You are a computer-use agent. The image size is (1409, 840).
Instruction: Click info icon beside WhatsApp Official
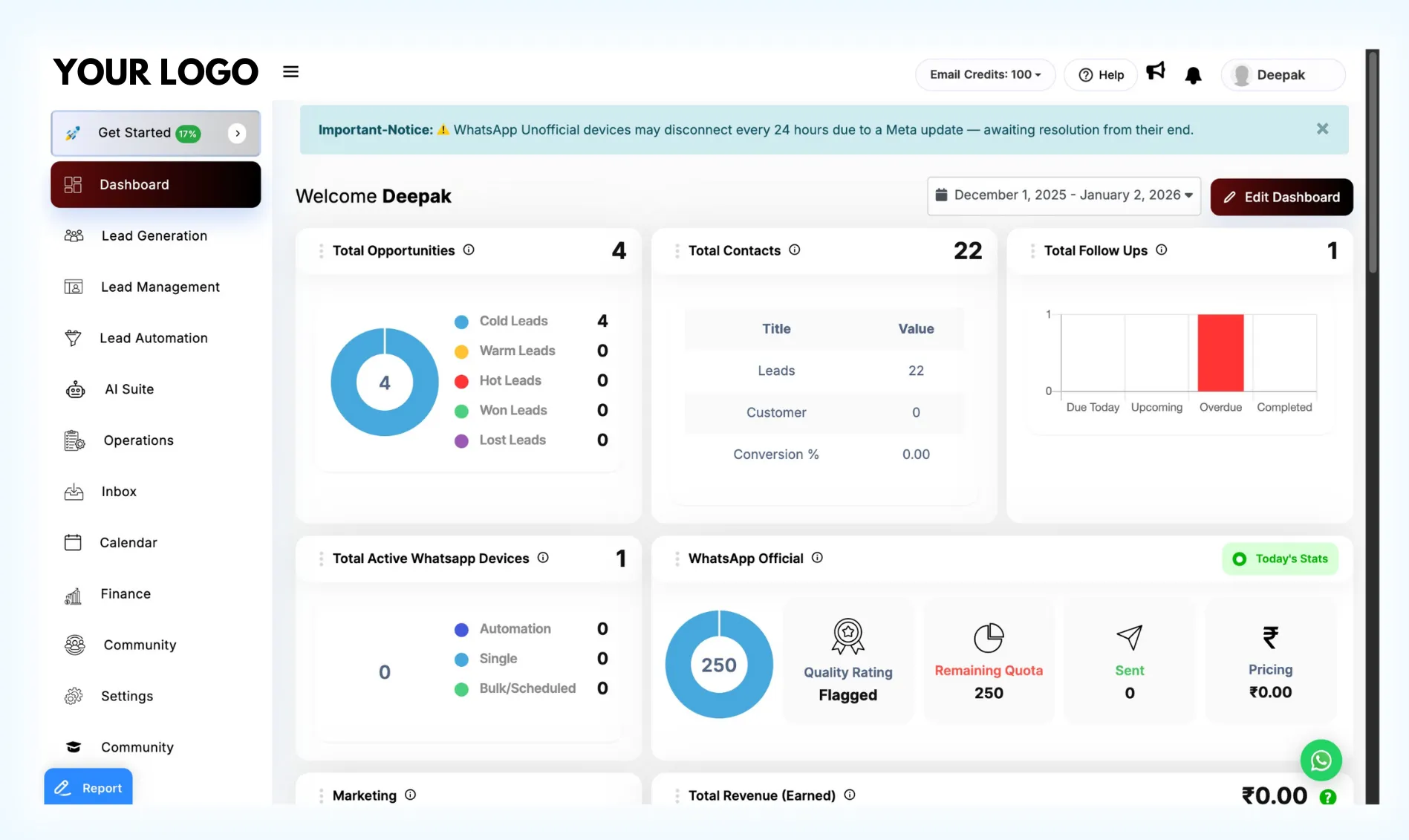pyautogui.click(x=817, y=558)
